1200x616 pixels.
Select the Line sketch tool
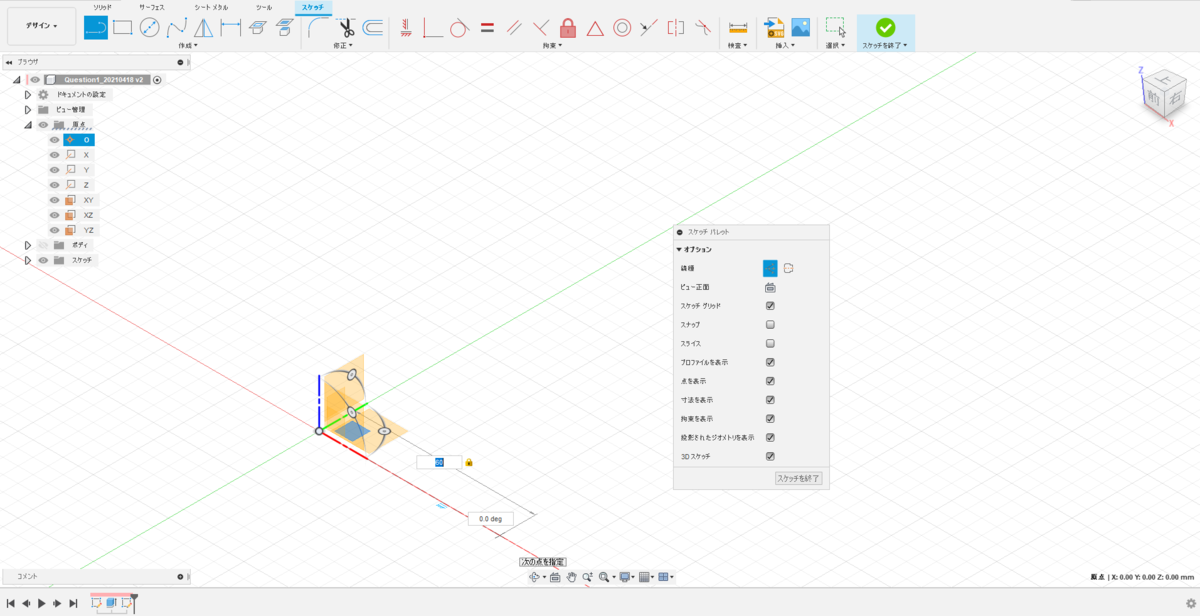click(96, 27)
